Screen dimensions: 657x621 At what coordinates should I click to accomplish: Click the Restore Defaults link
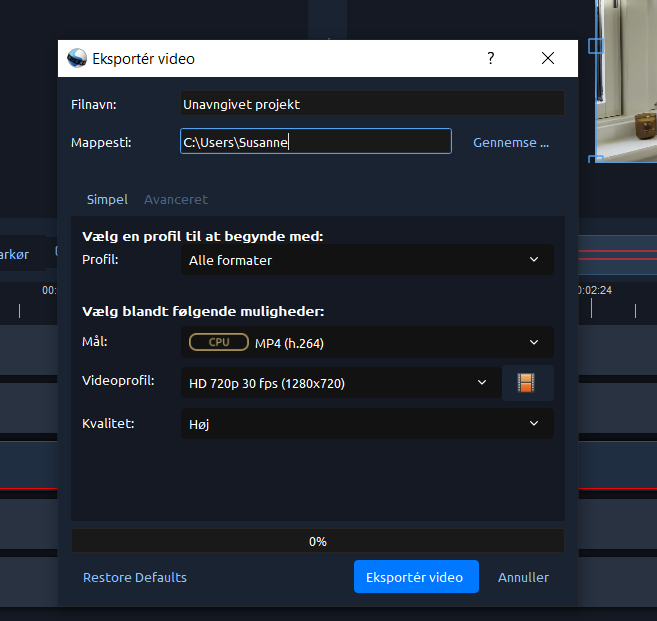tap(135, 577)
